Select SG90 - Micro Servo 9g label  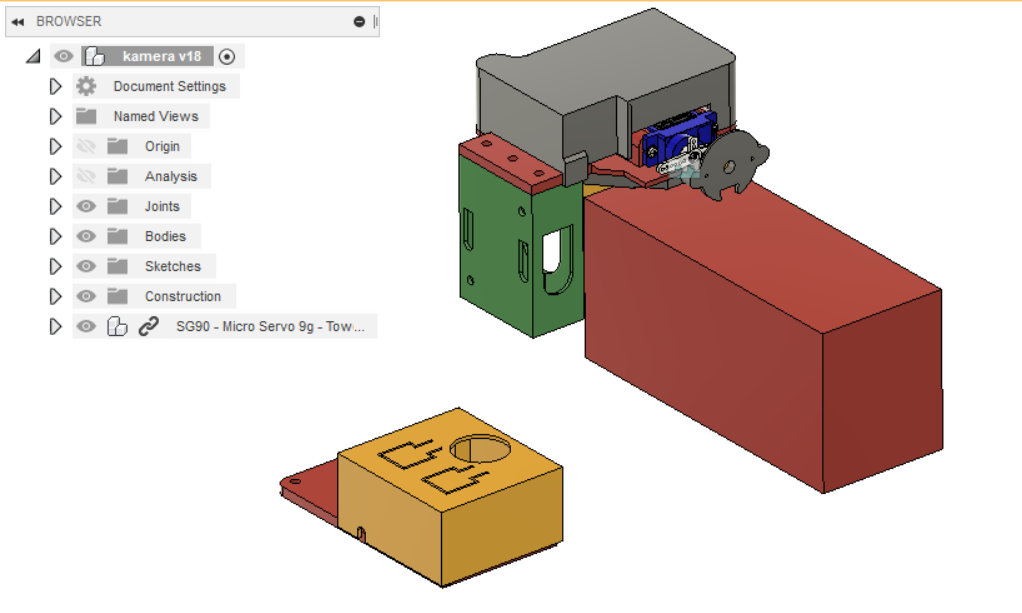[x=270, y=326]
